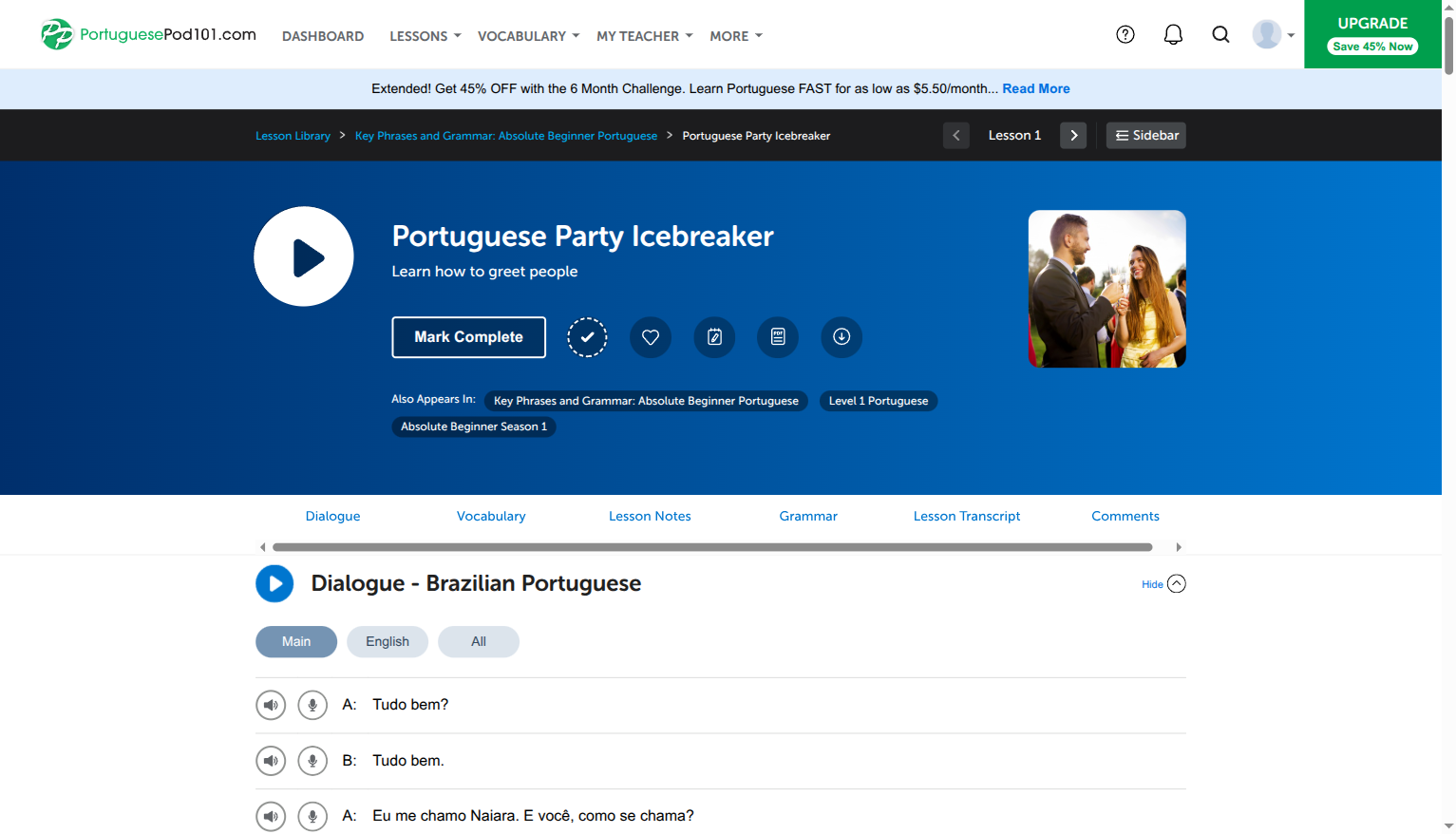Switch to the Lesson Notes tab

coord(650,516)
